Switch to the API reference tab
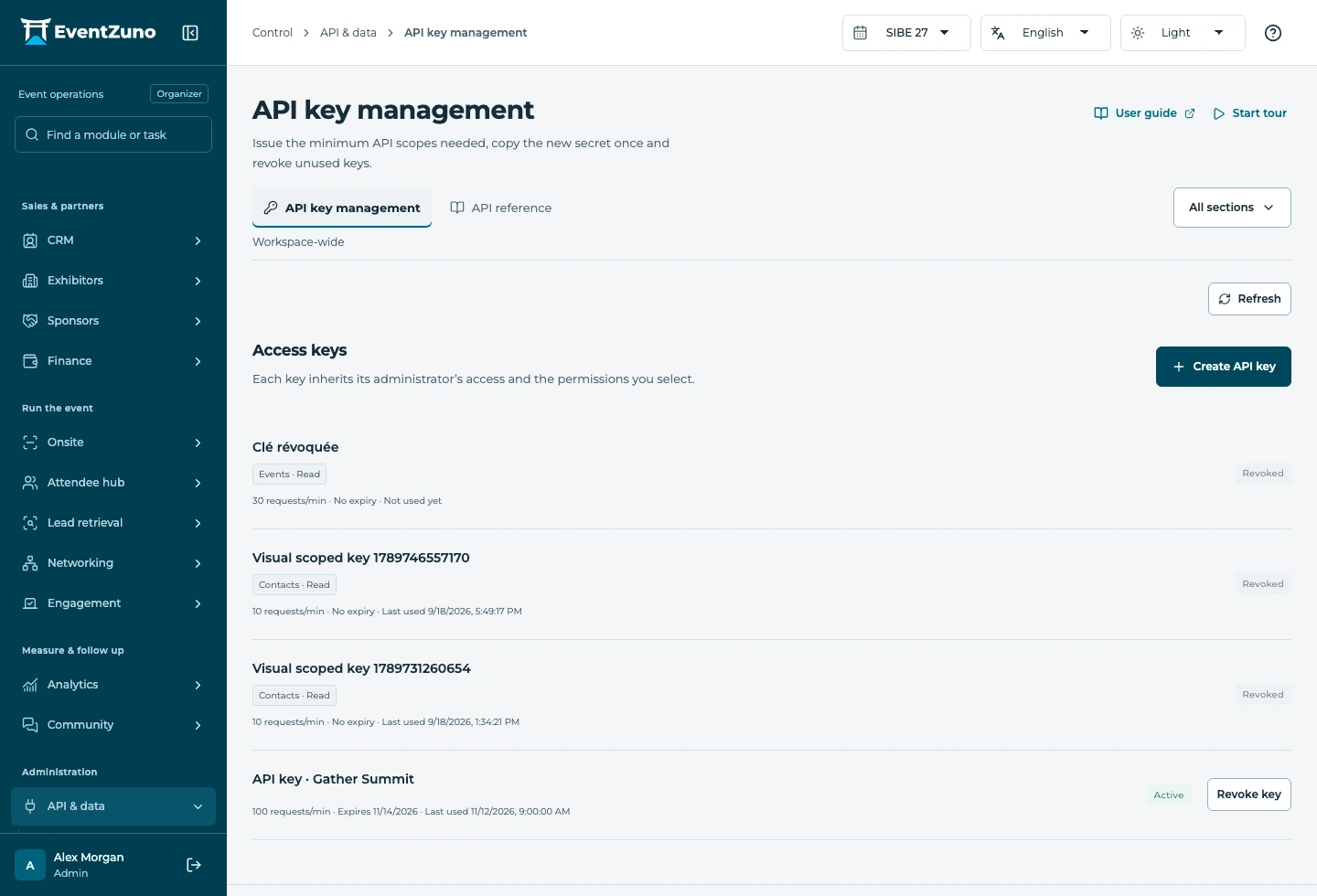Viewport: 1317px width, 896px height. click(x=501, y=208)
